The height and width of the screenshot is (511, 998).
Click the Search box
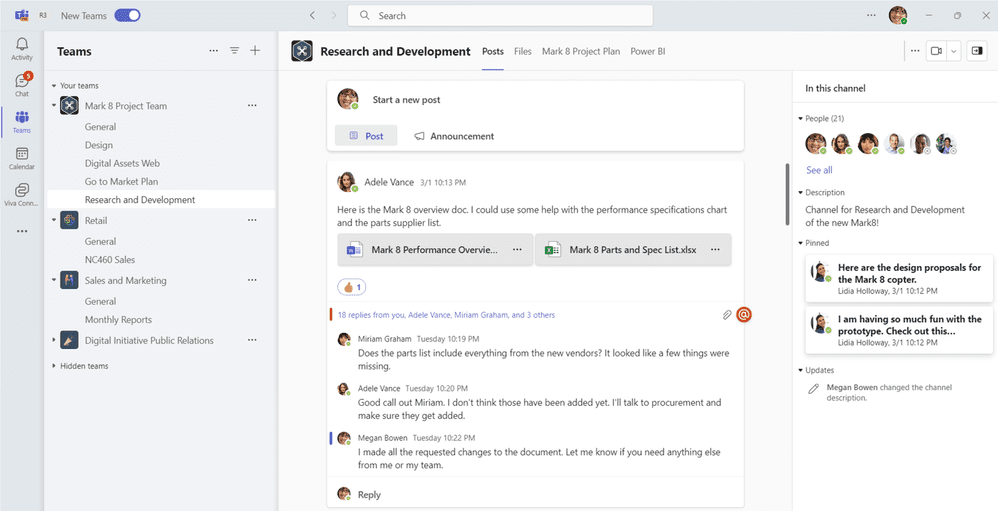pos(500,15)
